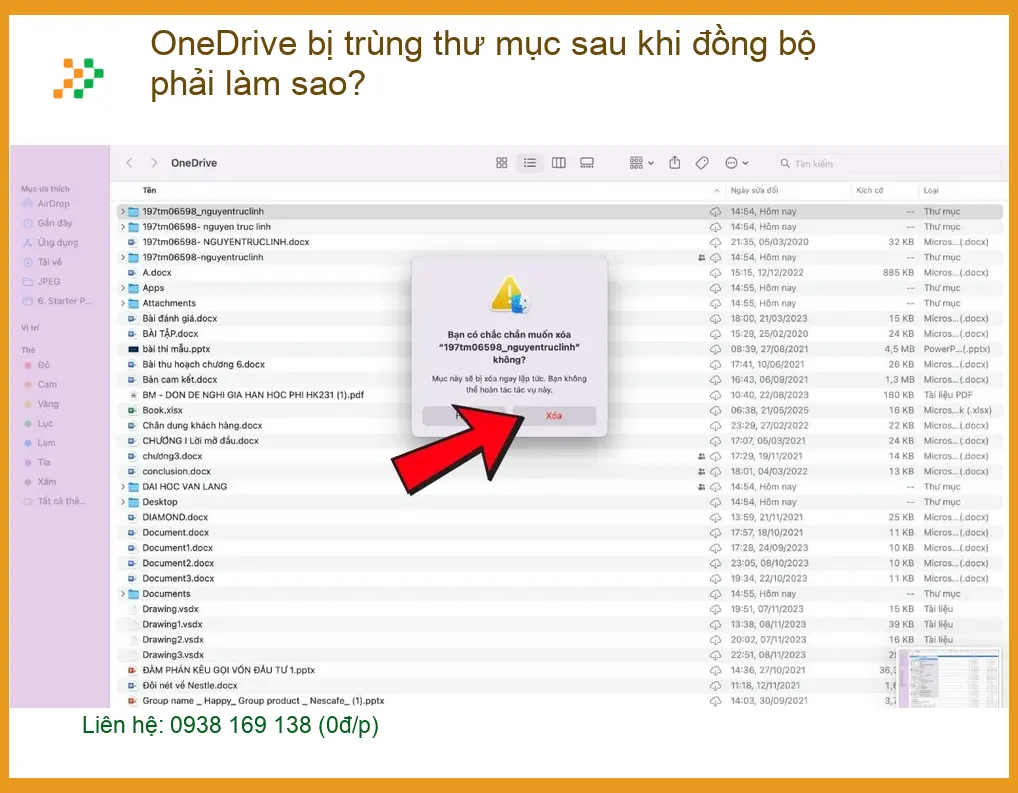Screen dimensions: 1018x793
Task: Click shared-people icon on conclusion.docx row
Action: click(x=701, y=472)
